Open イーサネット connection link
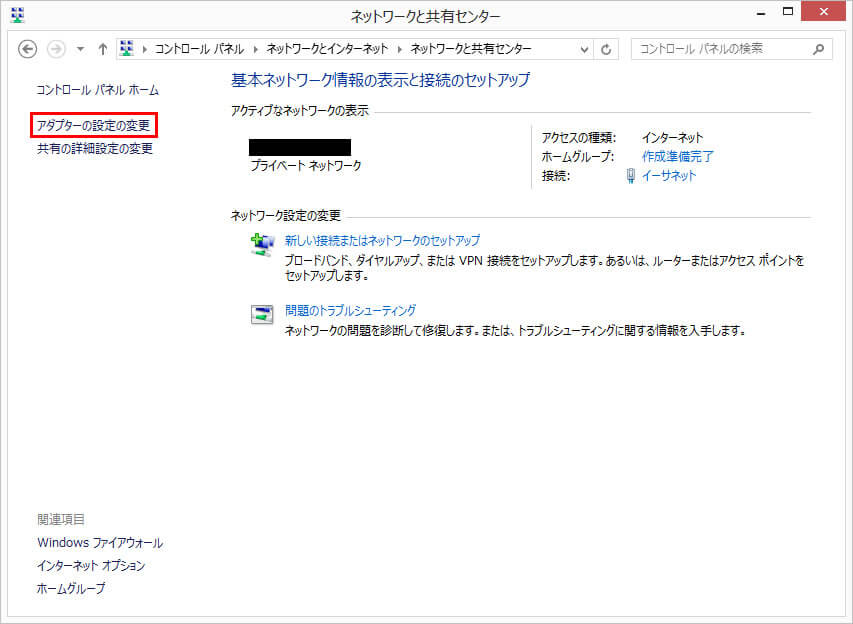Viewport: 853px width, 624px height. pyautogui.click(x=669, y=176)
